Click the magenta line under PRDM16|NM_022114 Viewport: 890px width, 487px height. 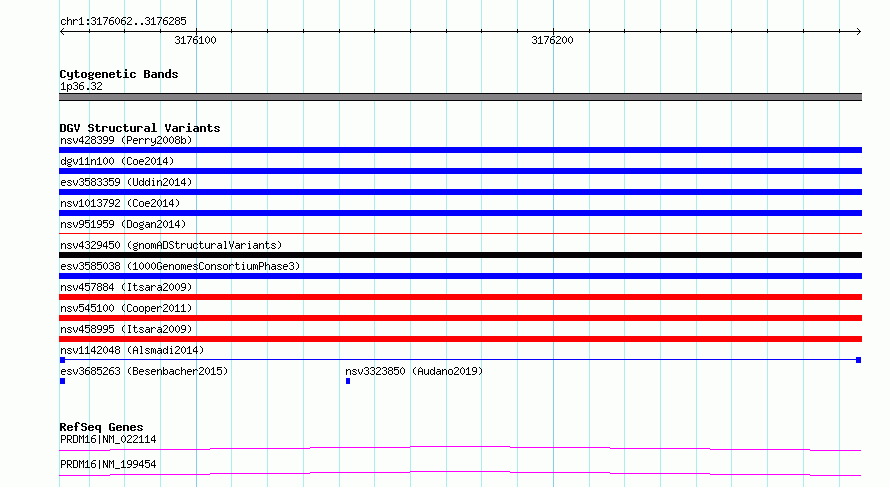460,448
